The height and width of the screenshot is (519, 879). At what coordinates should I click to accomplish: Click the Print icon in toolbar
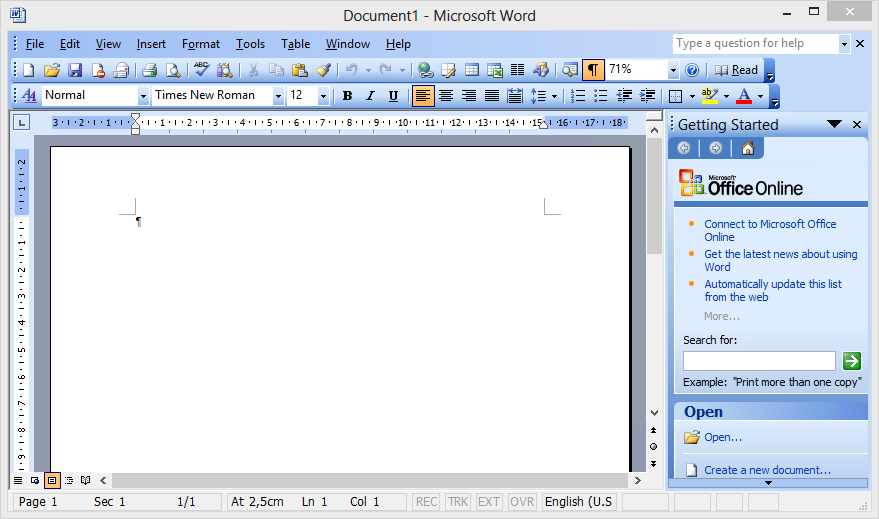(149, 70)
